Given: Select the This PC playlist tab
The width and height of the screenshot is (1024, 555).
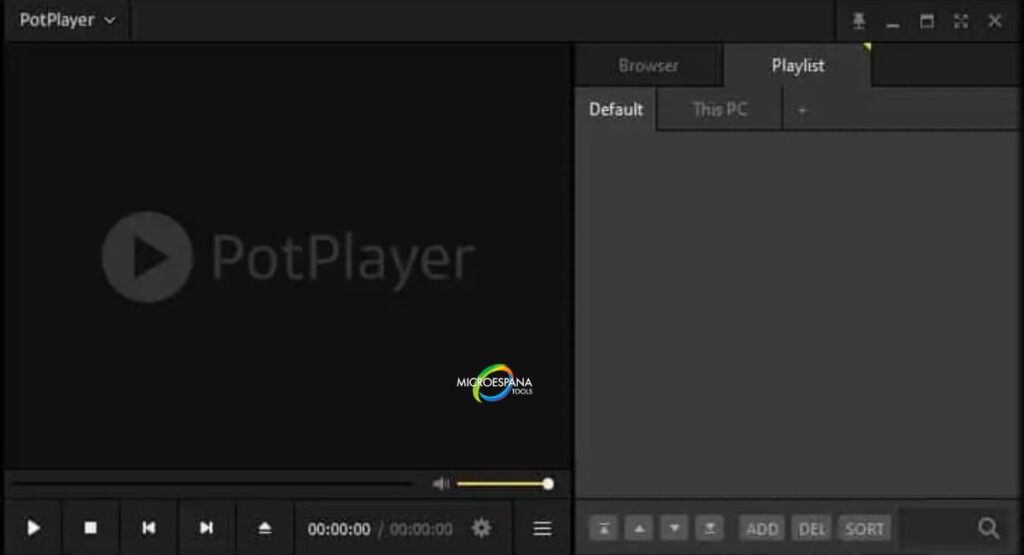Looking at the screenshot, I should click(720, 109).
